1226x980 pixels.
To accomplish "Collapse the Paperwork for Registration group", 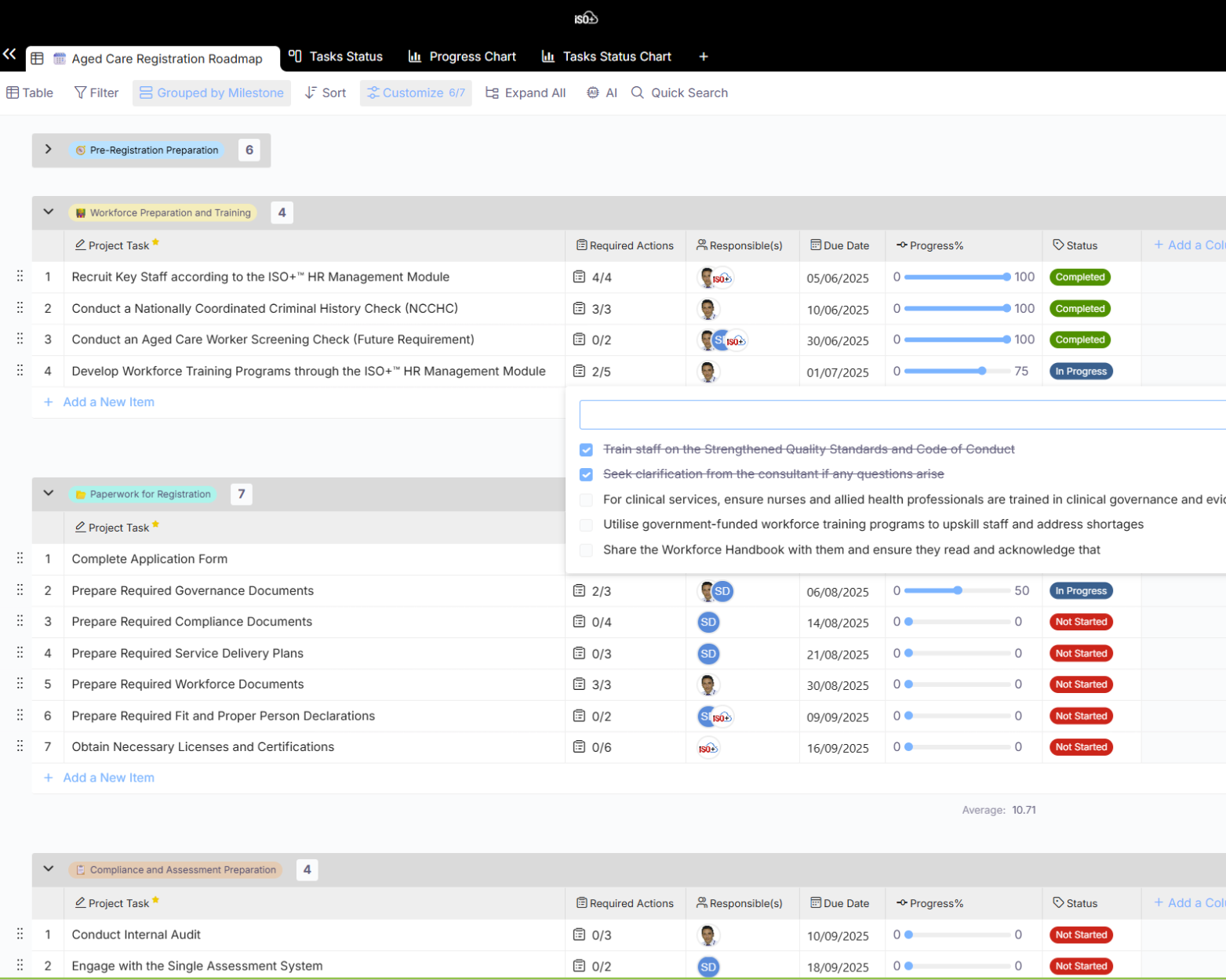I will click(x=49, y=494).
